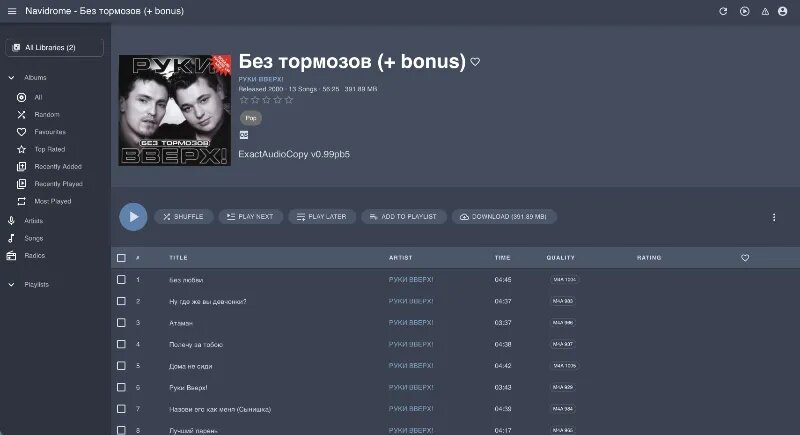
Task: Favourite the album with the heart icon
Action: pos(475,62)
